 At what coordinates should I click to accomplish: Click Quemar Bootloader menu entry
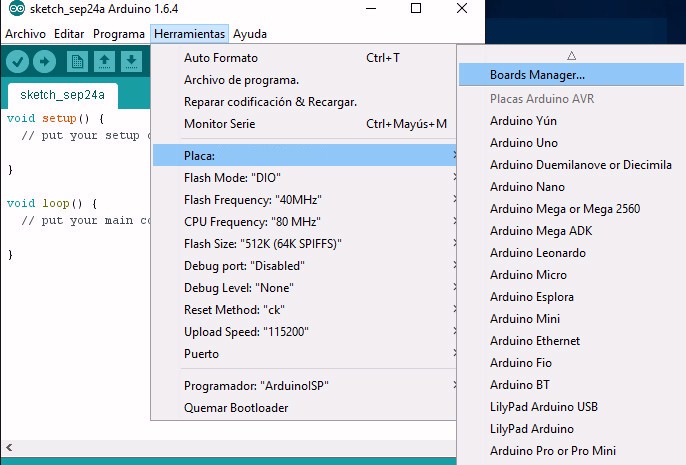click(x=236, y=408)
